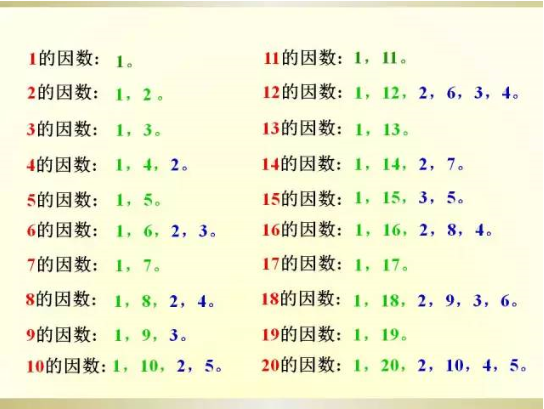Select the green 3 in the 3 row
This screenshot has height=409, width=544.
(x=148, y=130)
